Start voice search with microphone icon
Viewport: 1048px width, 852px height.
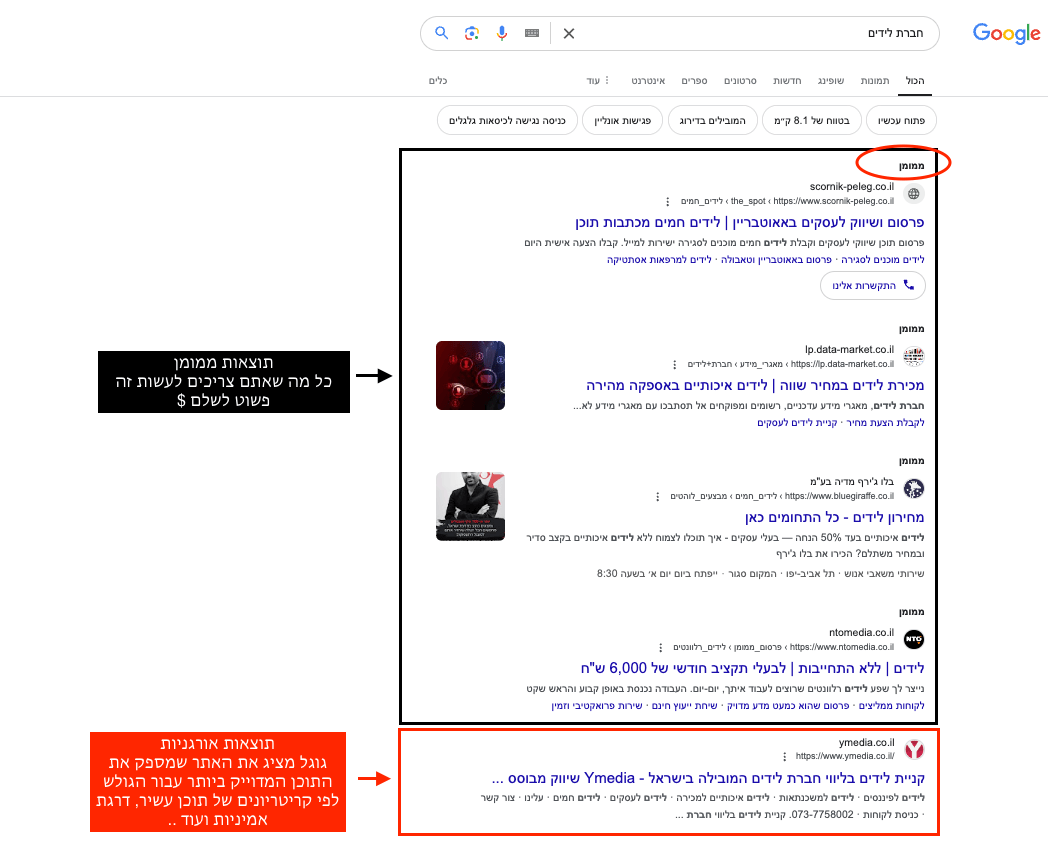point(502,33)
